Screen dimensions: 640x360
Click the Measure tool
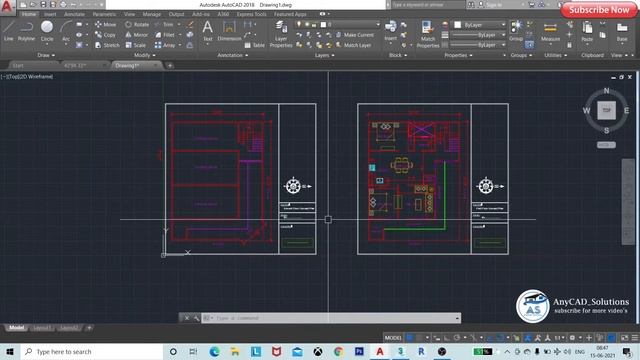tap(550, 31)
